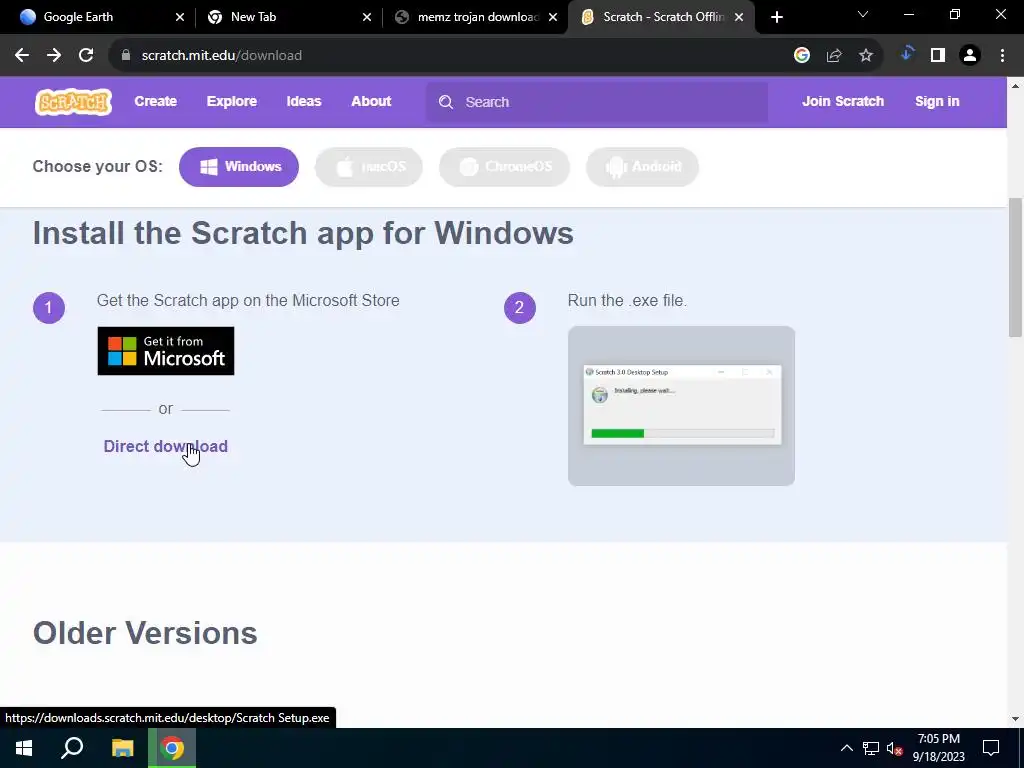Open the Ideas menu item
Viewport: 1024px width, 768px height.
point(304,101)
